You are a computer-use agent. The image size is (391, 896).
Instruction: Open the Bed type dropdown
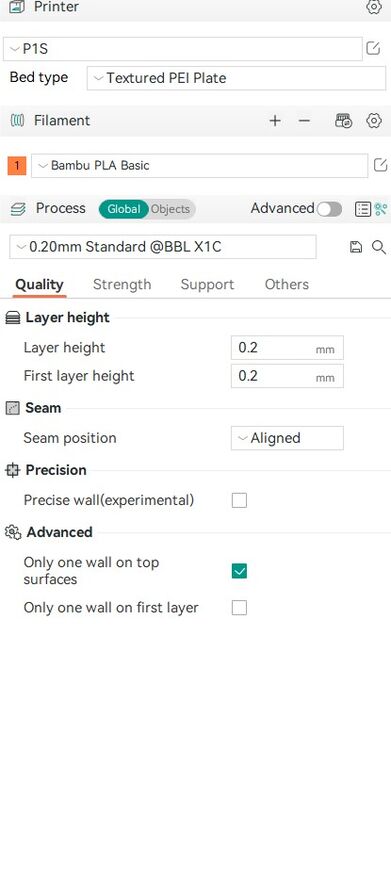(x=236, y=78)
